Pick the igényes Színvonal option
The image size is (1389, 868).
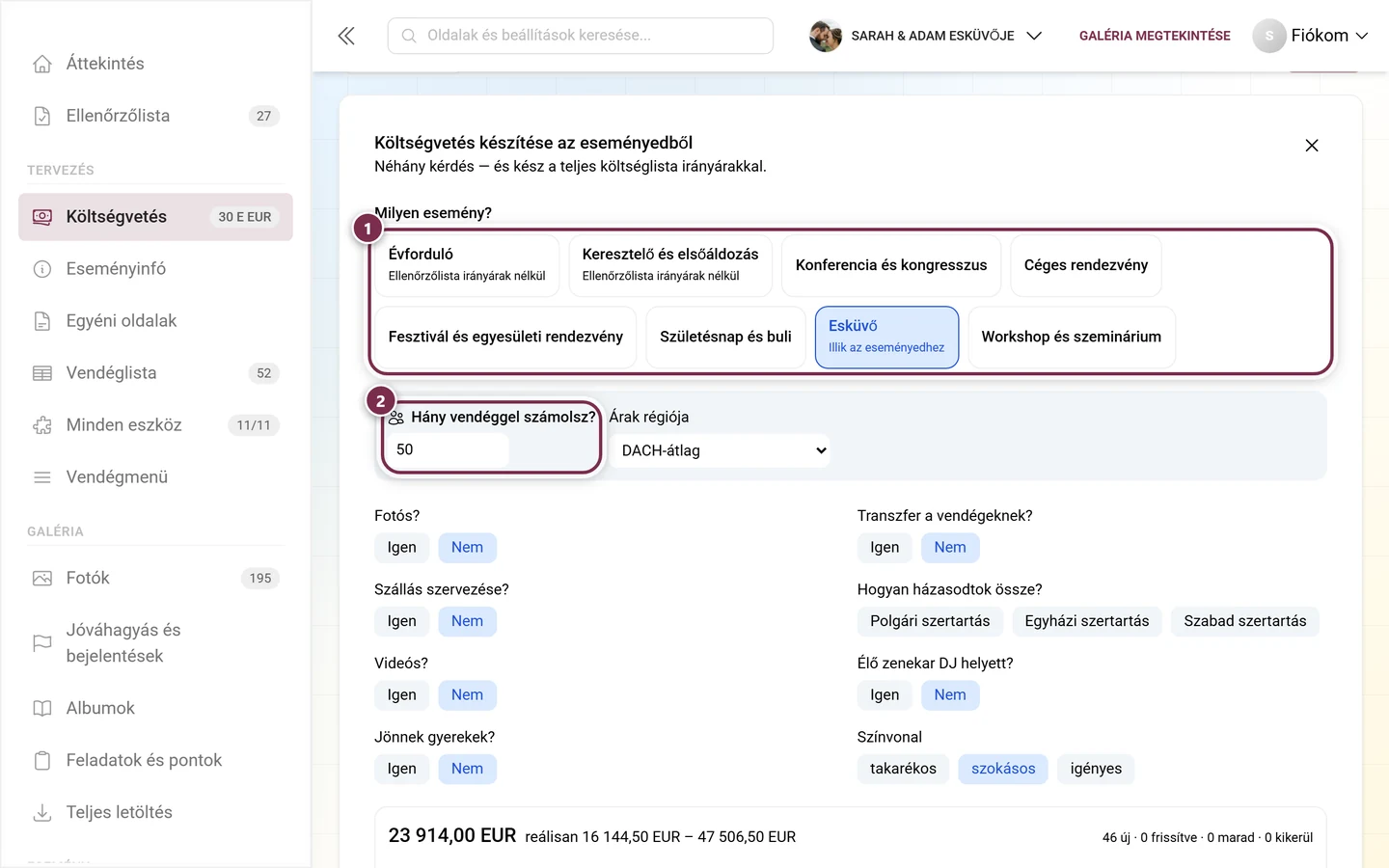[1096, 769]
